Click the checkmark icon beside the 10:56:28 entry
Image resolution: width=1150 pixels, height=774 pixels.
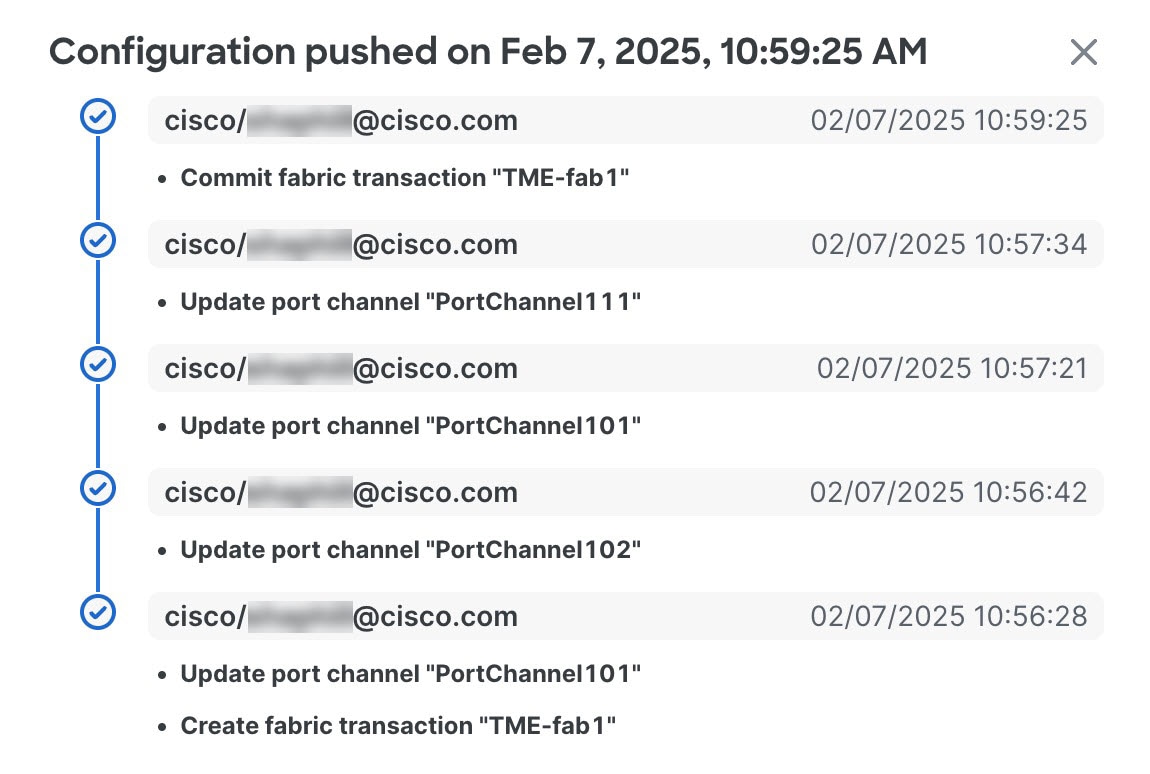[x=98, y=612]
